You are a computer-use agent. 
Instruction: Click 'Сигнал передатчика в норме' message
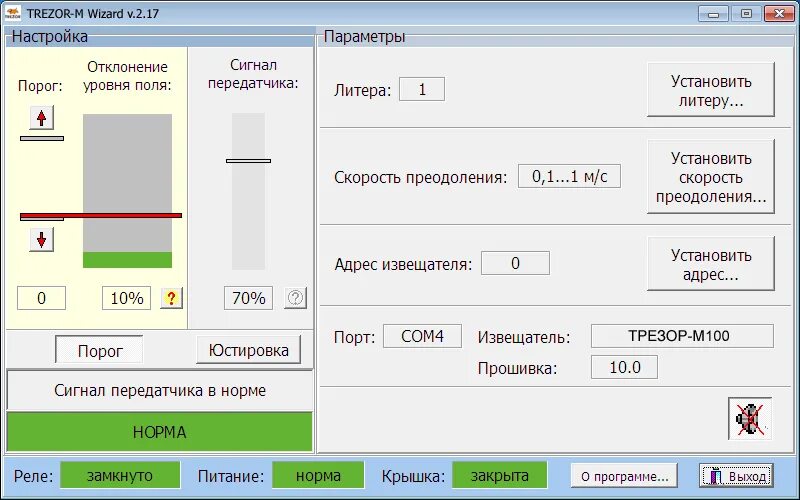click(x=160, y=390)
